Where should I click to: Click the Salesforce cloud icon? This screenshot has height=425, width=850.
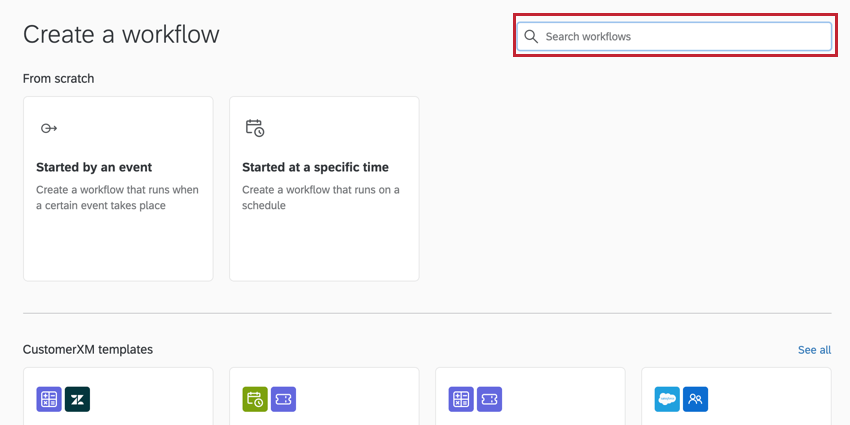667,400
